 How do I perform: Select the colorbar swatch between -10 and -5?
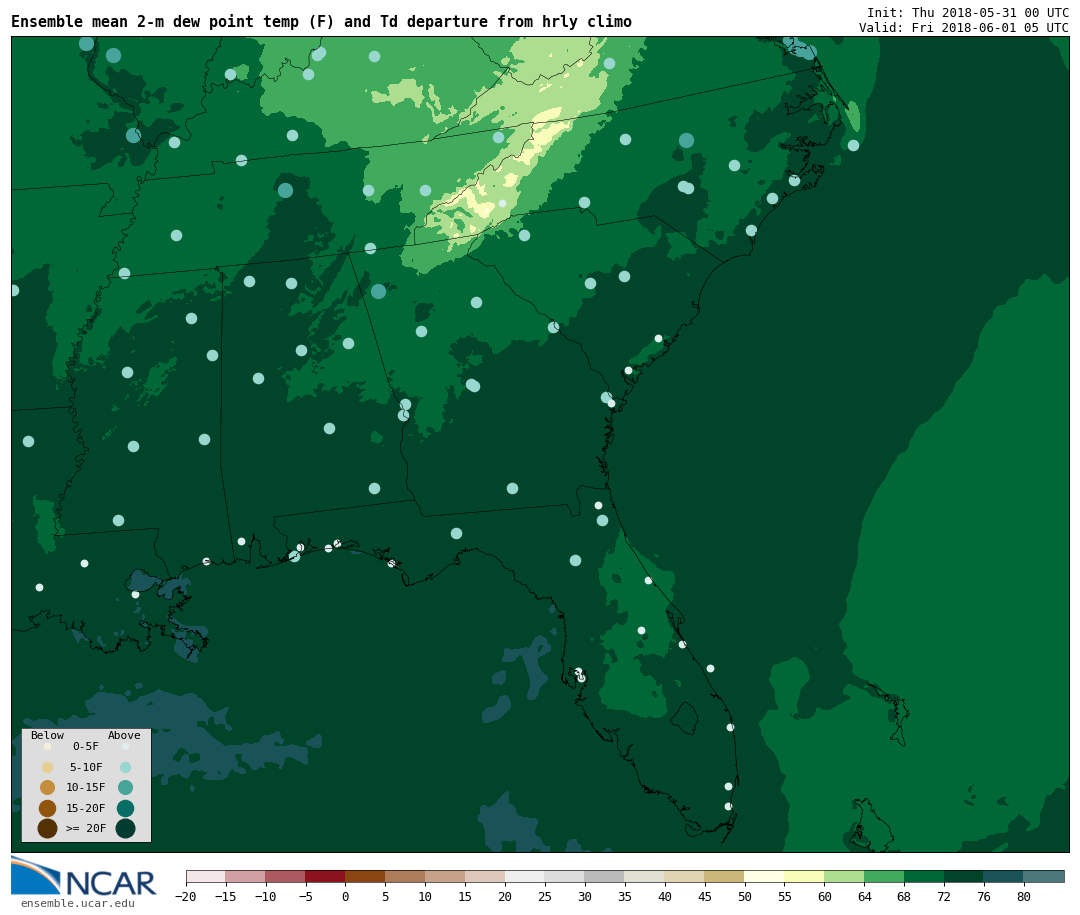pyautogui.click(x=285, y=876)
